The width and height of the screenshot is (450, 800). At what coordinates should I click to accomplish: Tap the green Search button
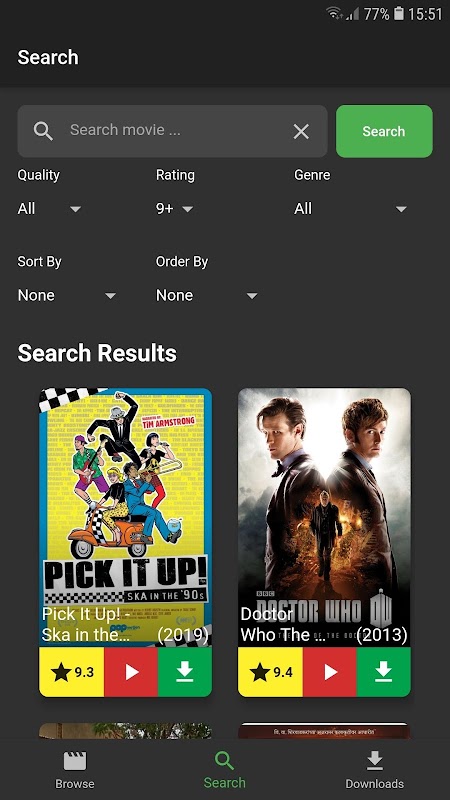pos(384,131)
